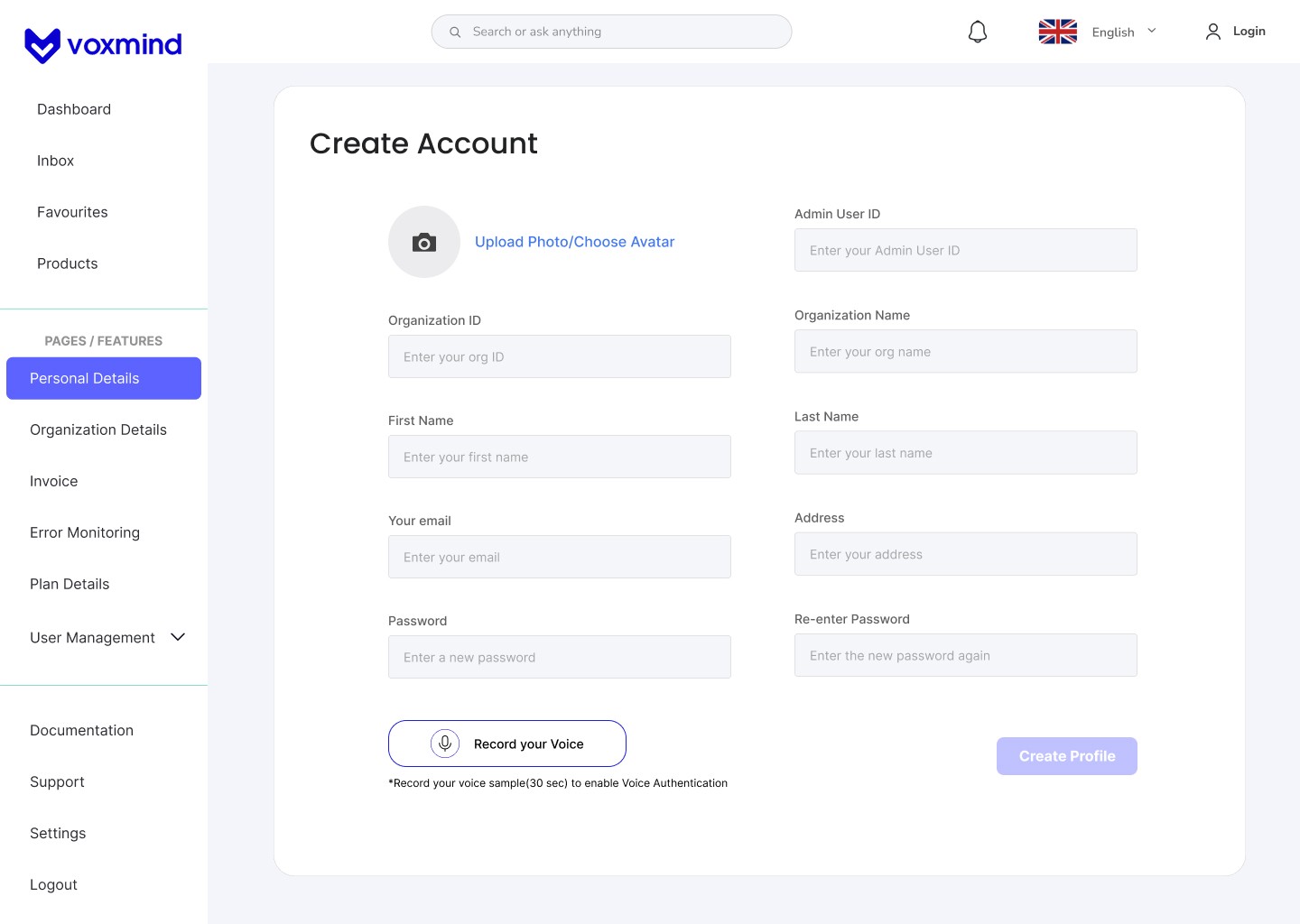Click the camera photo upload icon
Screen dimensions: 1300x924
(424, 242)
